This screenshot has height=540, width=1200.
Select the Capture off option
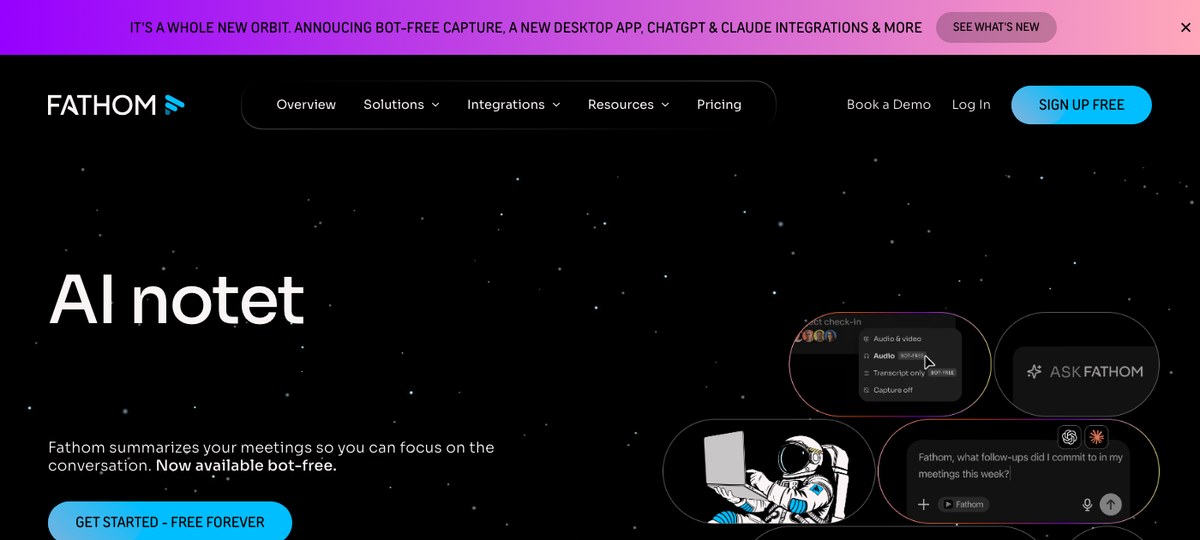point(888,390)
